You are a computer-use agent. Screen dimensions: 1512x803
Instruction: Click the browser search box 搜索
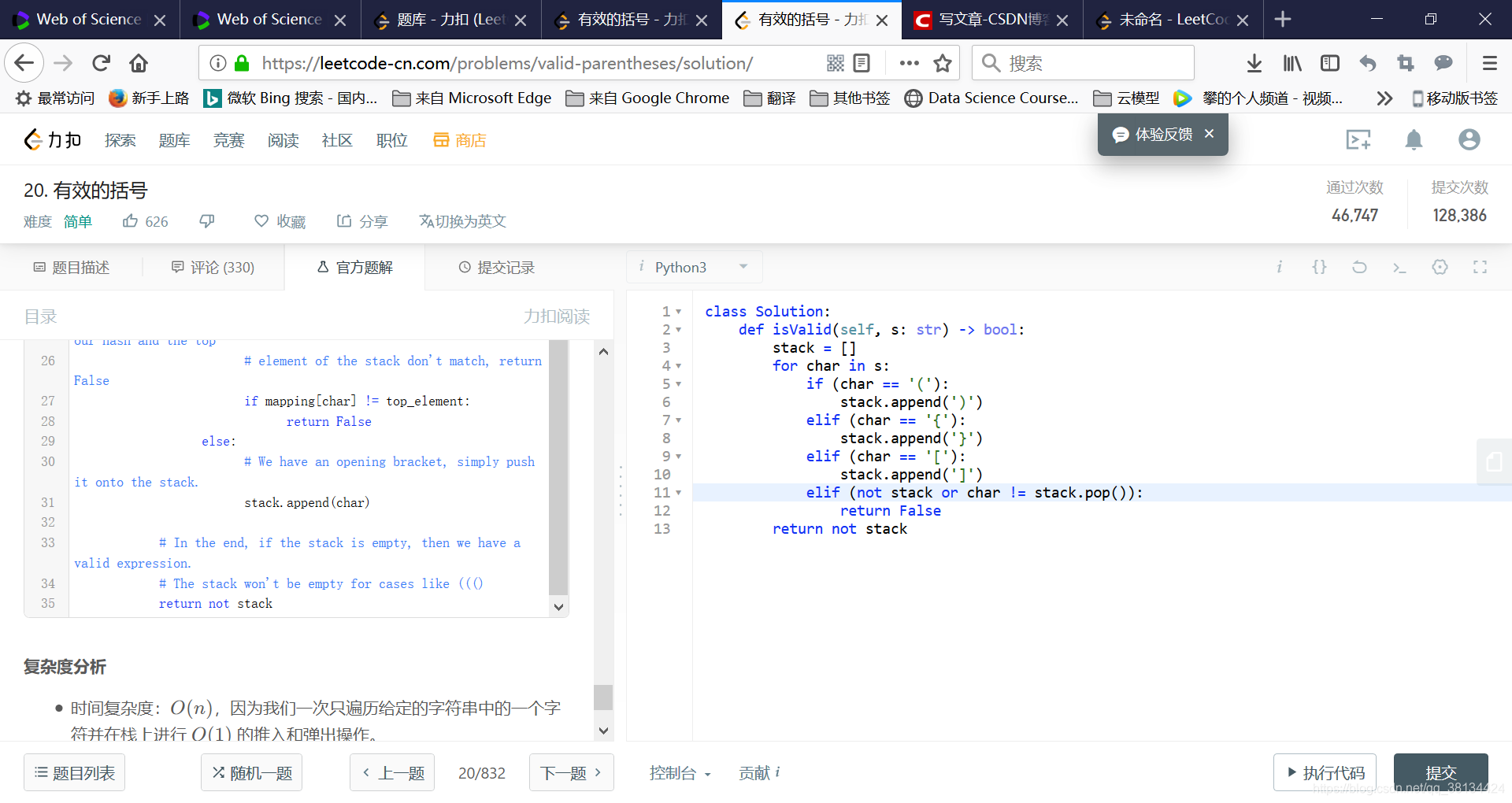pos(1083,63)
